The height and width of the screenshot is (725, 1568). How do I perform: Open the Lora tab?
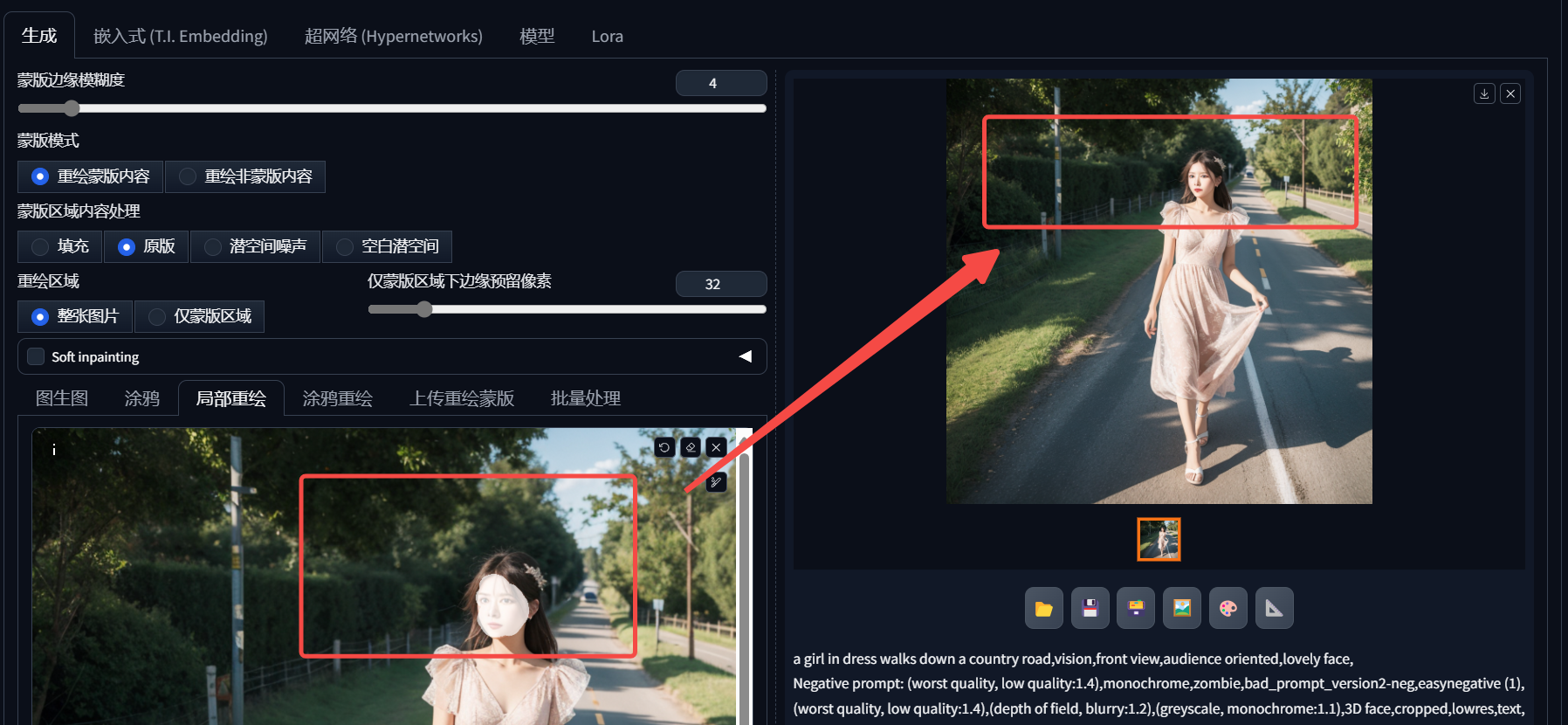(x=608, y=36)
